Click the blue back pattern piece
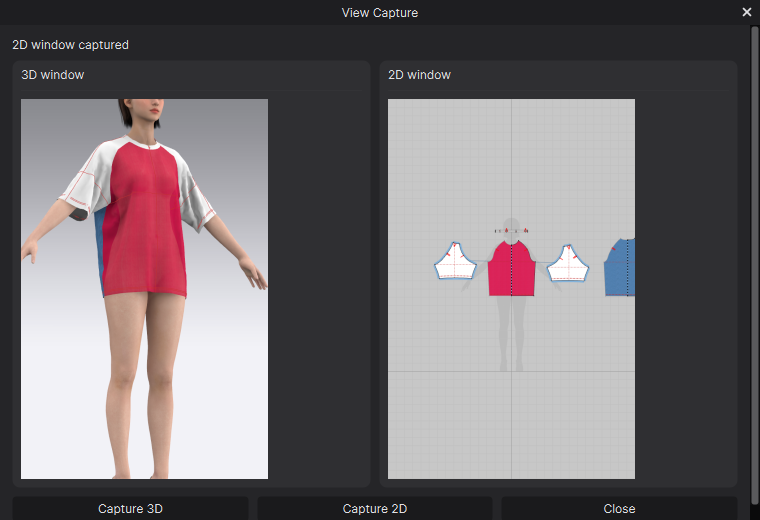The height and width of the screenshot is (520, 760). (620, 267)
